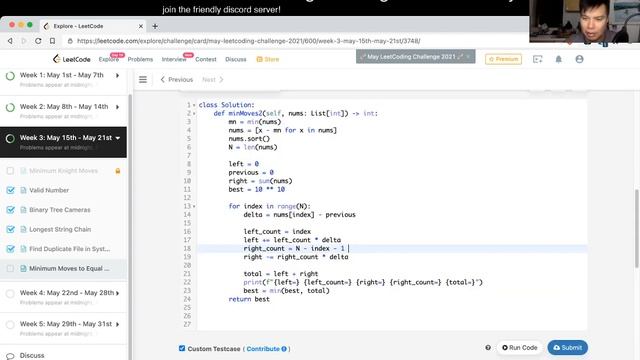640x360 pixels.
Task: Click the site security icon in address bar
Action: 70,41
